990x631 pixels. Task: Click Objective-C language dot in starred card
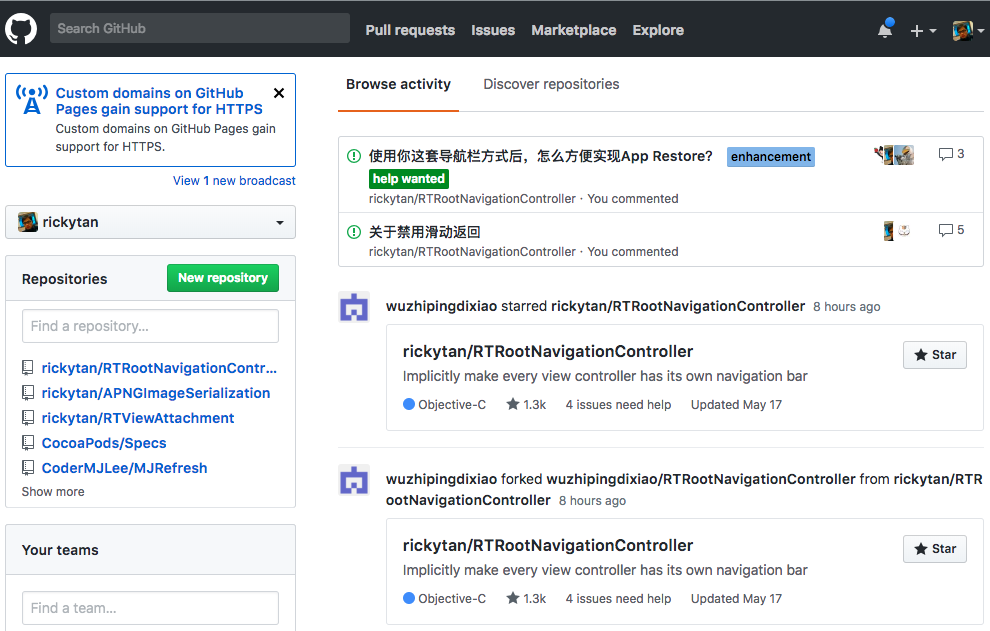(409, 404)
